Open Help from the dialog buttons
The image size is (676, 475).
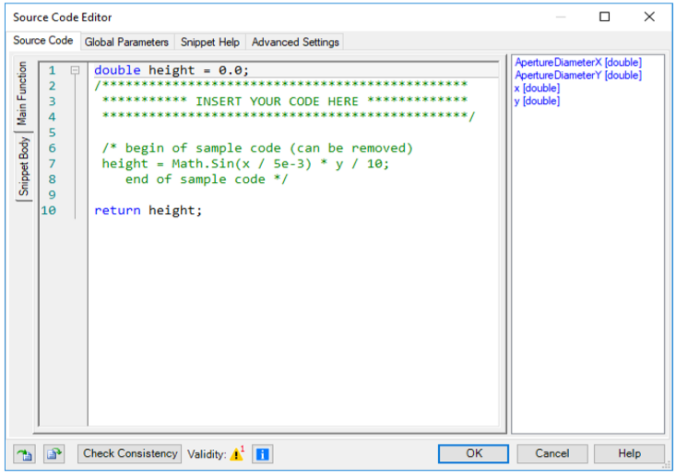(629, 454)
